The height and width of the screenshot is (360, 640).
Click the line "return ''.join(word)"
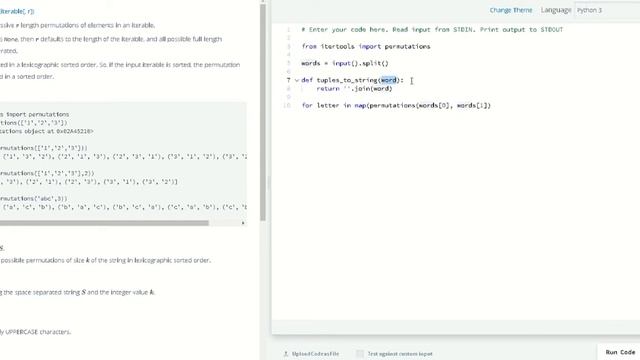click(354, 89)
